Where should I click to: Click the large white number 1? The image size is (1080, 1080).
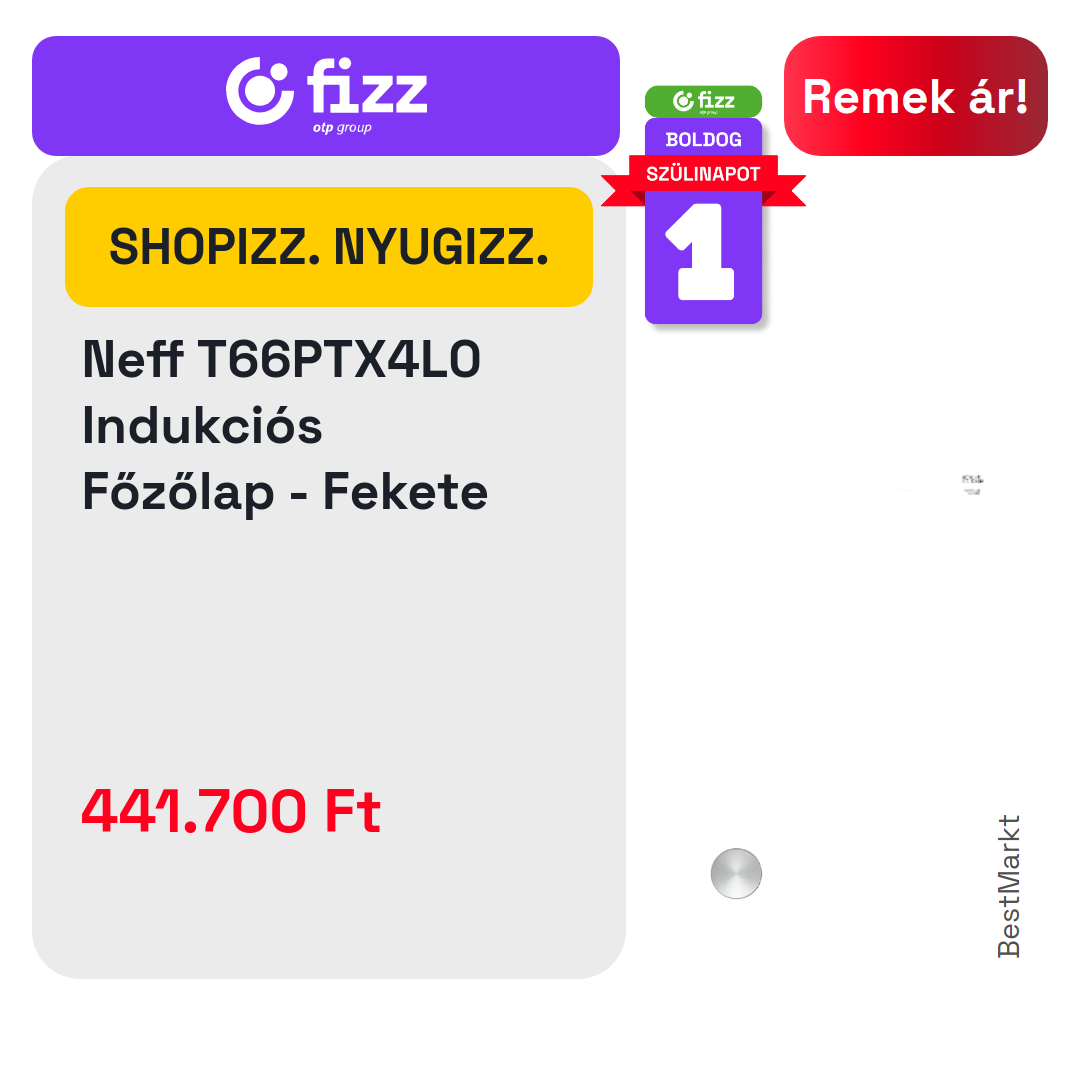tap(700, 251)
